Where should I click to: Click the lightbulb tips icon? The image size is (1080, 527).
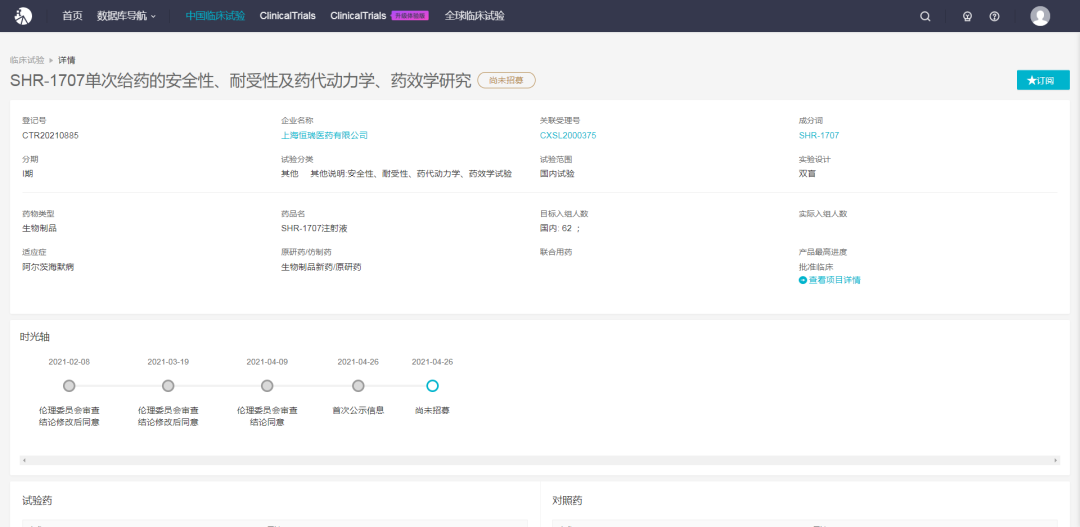pos(967,16)
